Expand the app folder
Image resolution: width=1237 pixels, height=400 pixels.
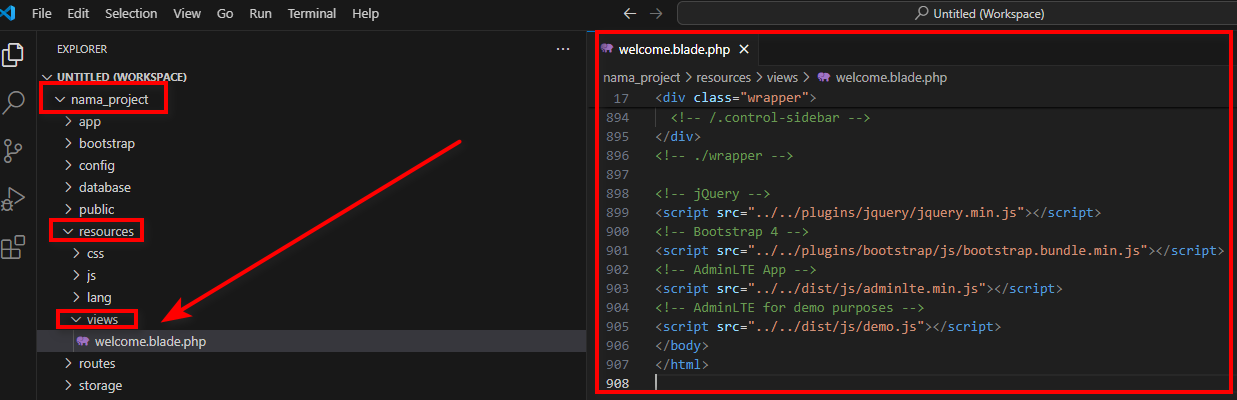[312, 122]
